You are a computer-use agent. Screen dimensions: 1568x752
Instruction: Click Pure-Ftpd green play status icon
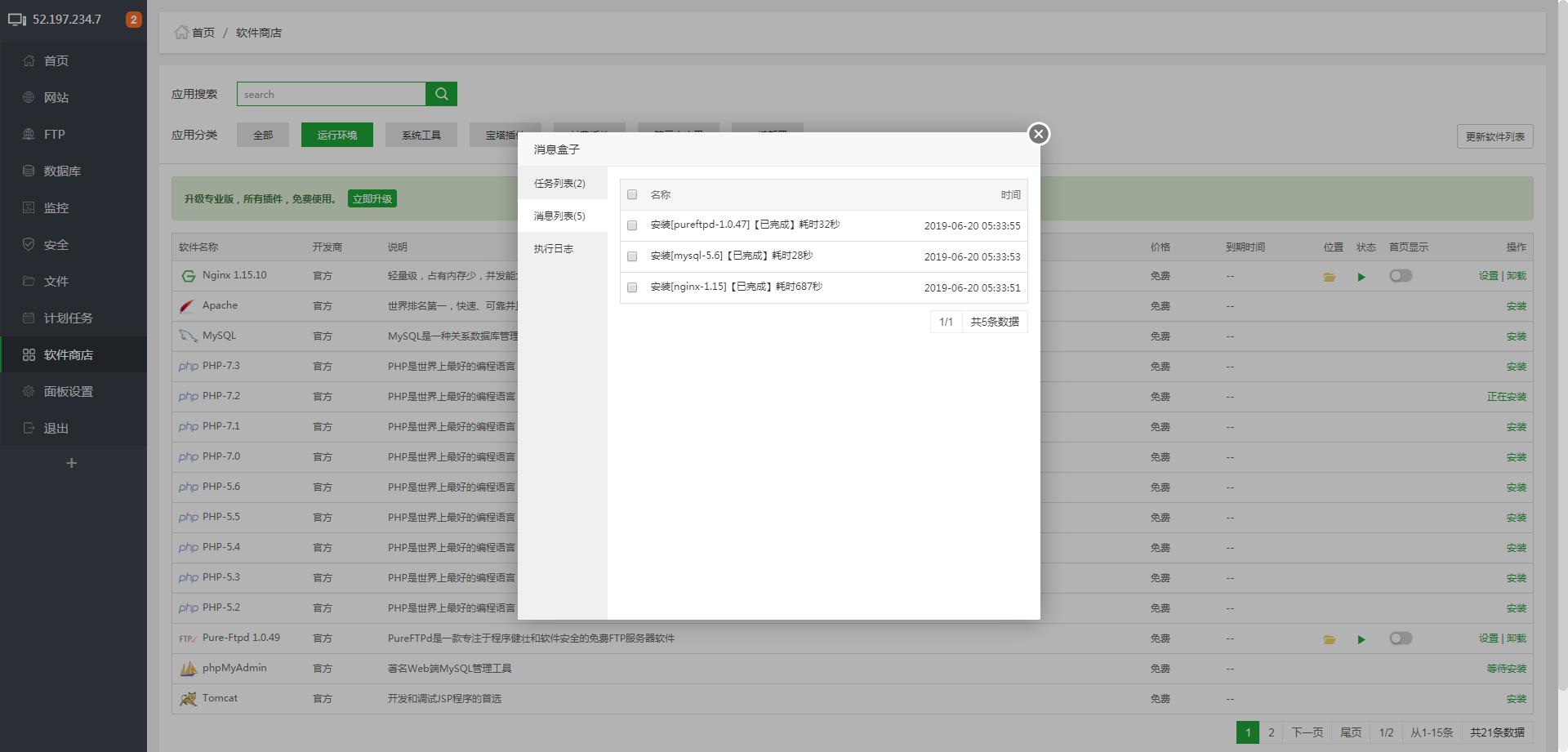(1361, 639)
